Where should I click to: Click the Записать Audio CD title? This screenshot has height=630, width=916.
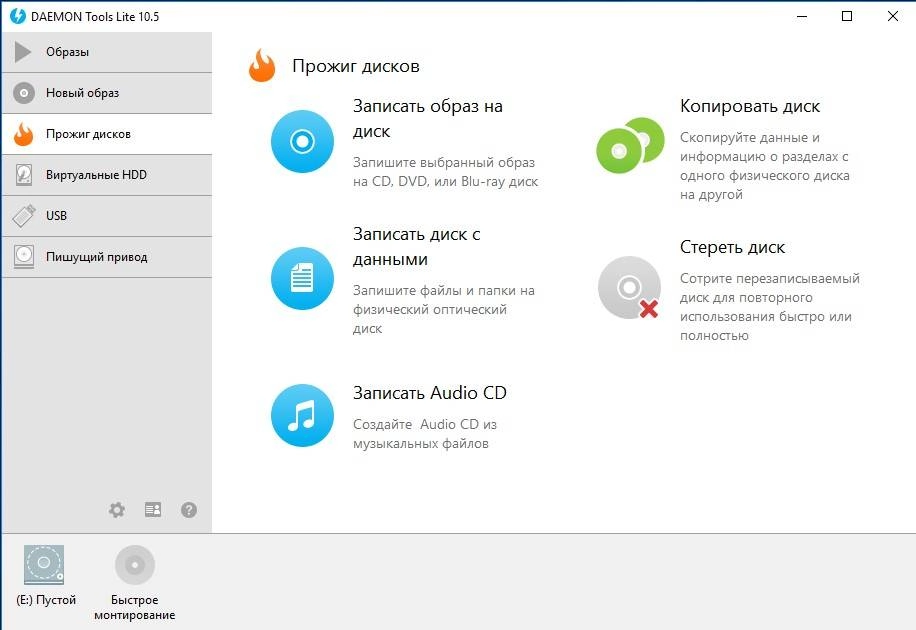(429, 393)
